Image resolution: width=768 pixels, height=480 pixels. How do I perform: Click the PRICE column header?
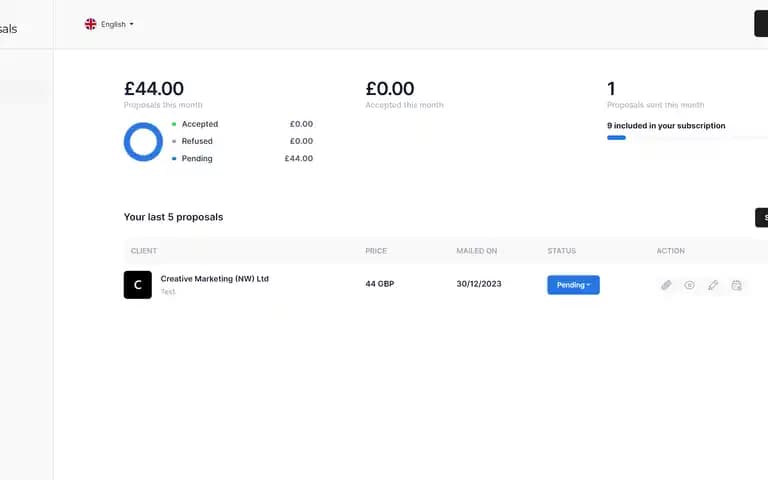pos(376,251)
